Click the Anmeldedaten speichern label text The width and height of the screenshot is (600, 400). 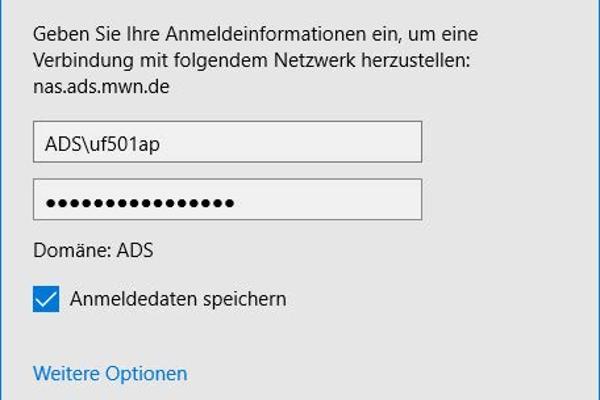point(178,298)
